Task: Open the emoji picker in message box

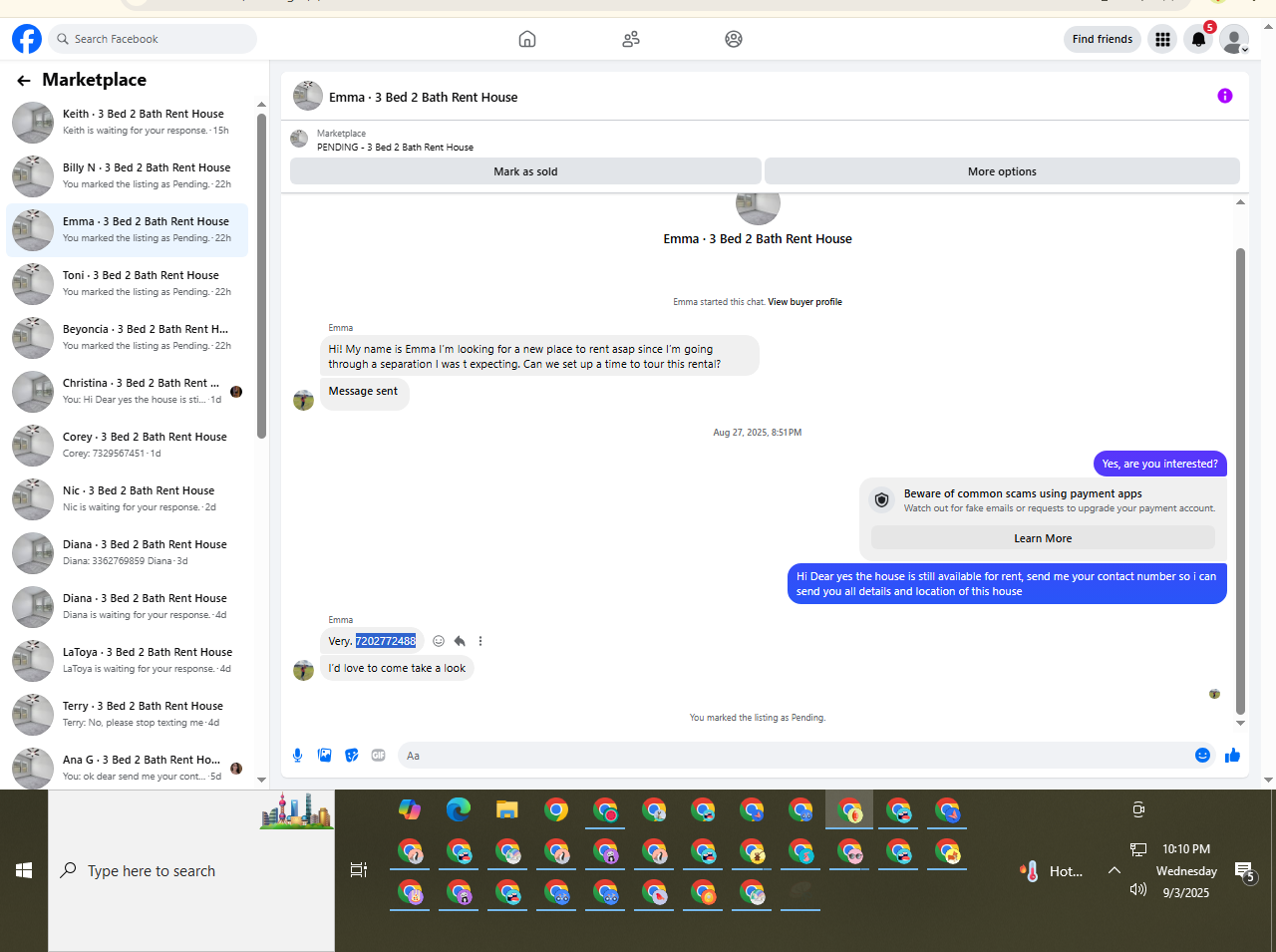Action: [x=1202, y=756]
